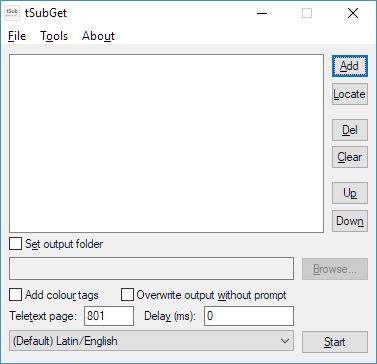Click the tSubGet app icon in title bar

(x=12, y=13)
